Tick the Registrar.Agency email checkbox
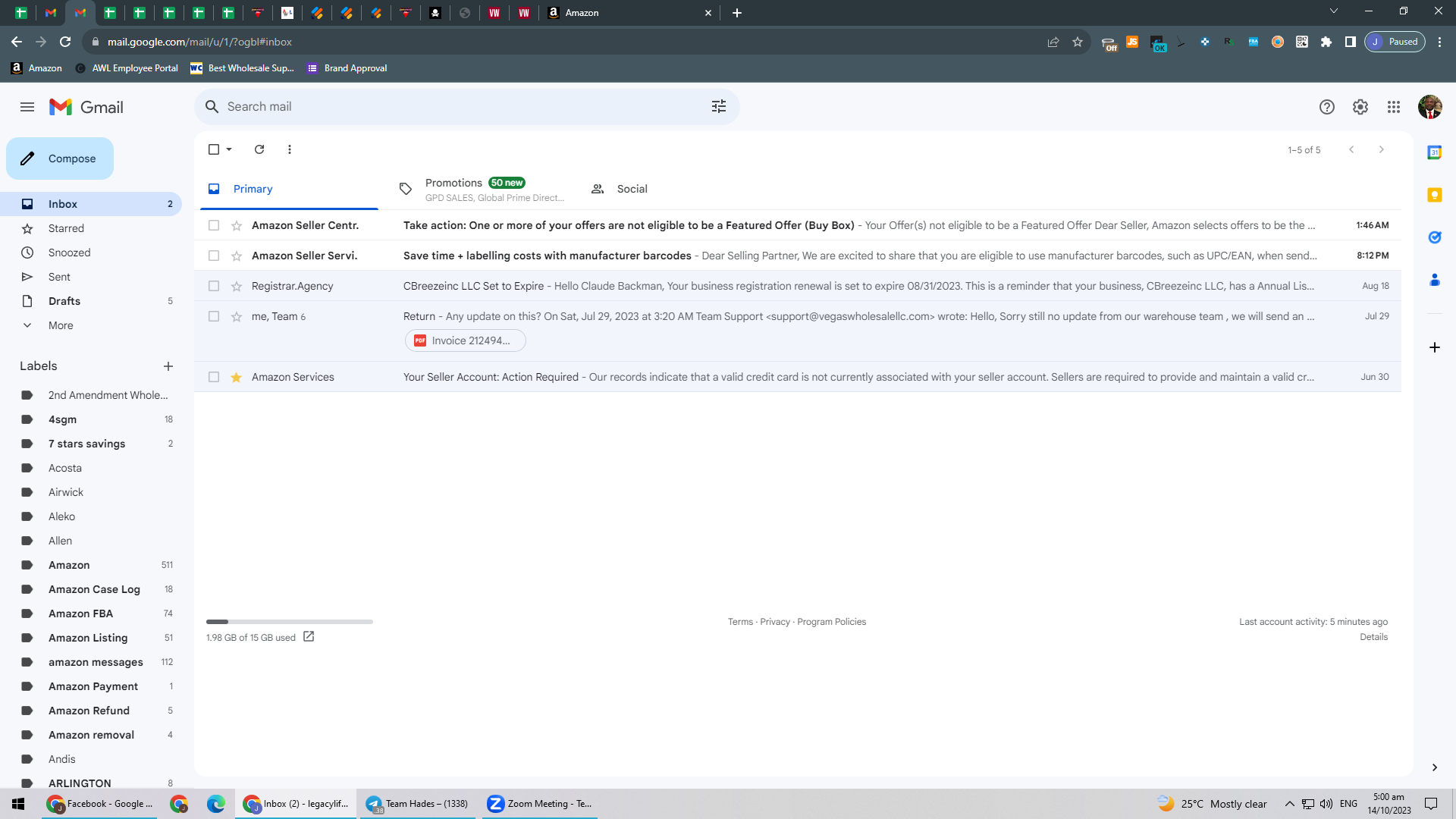This screenshot has height=819, width=1456. pos(214,286)
